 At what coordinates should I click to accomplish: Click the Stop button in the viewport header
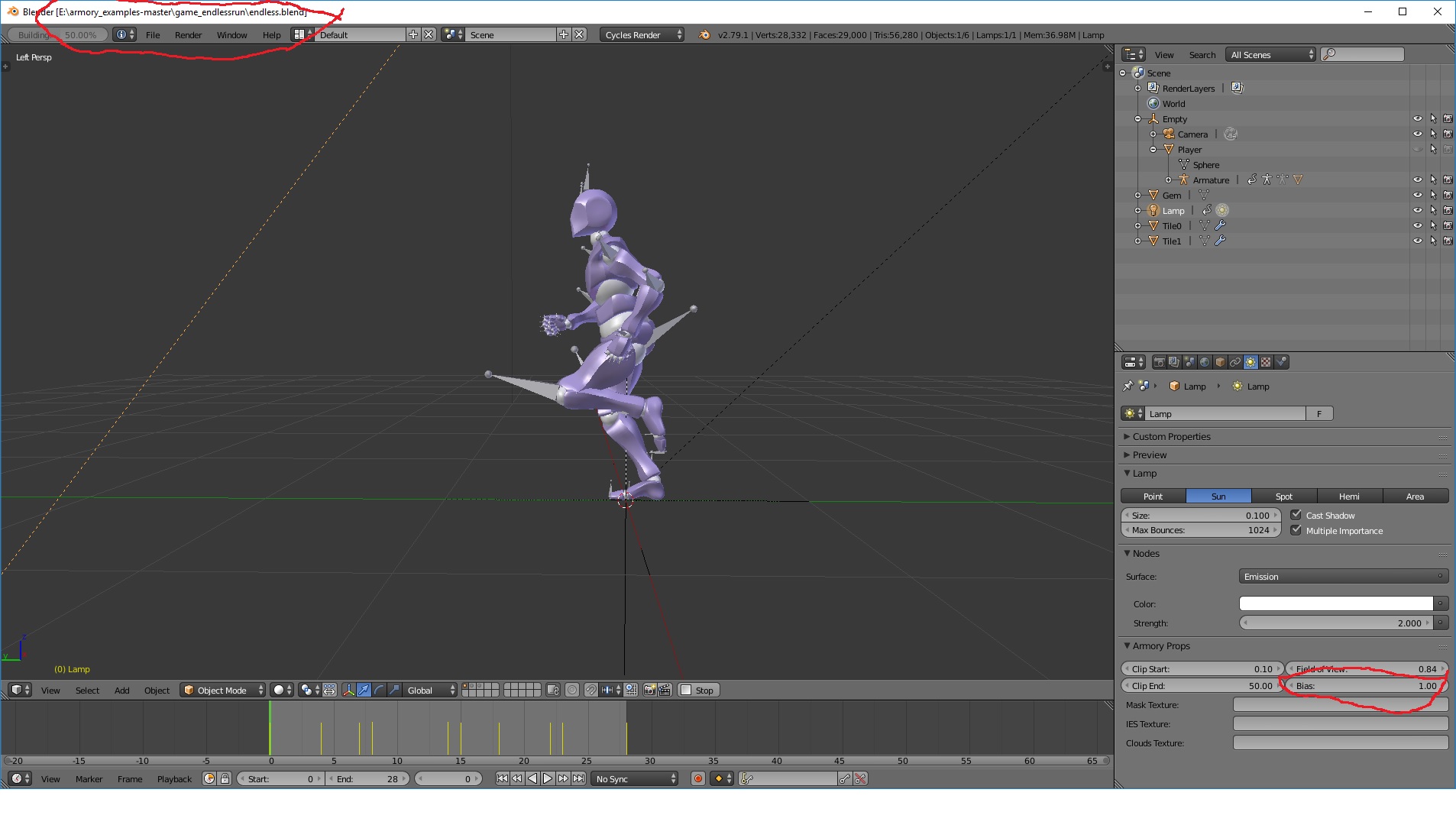697,690
